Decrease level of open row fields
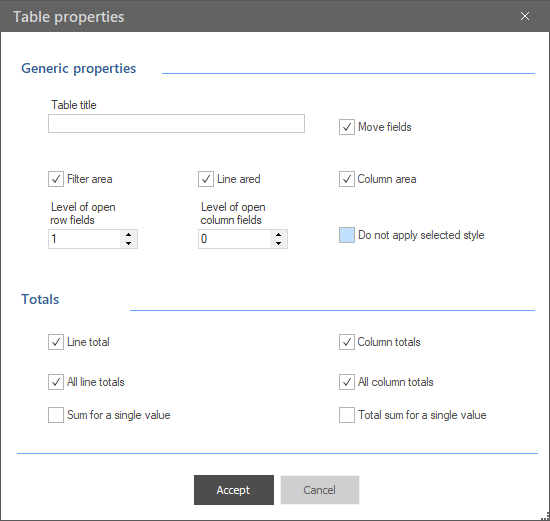The width and height of the screenshot is (550, 521). pyautogui.click(x=128, y=243)
